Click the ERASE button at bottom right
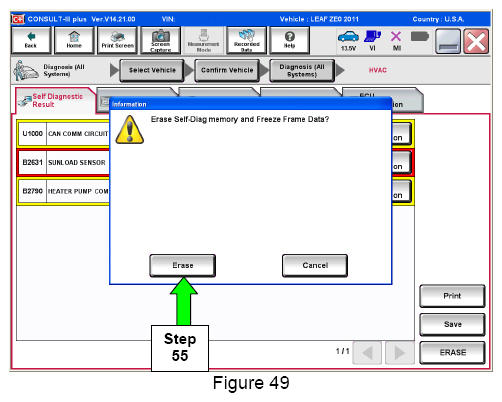This screenshot has height=402, width=502. (x=452, y=353)
